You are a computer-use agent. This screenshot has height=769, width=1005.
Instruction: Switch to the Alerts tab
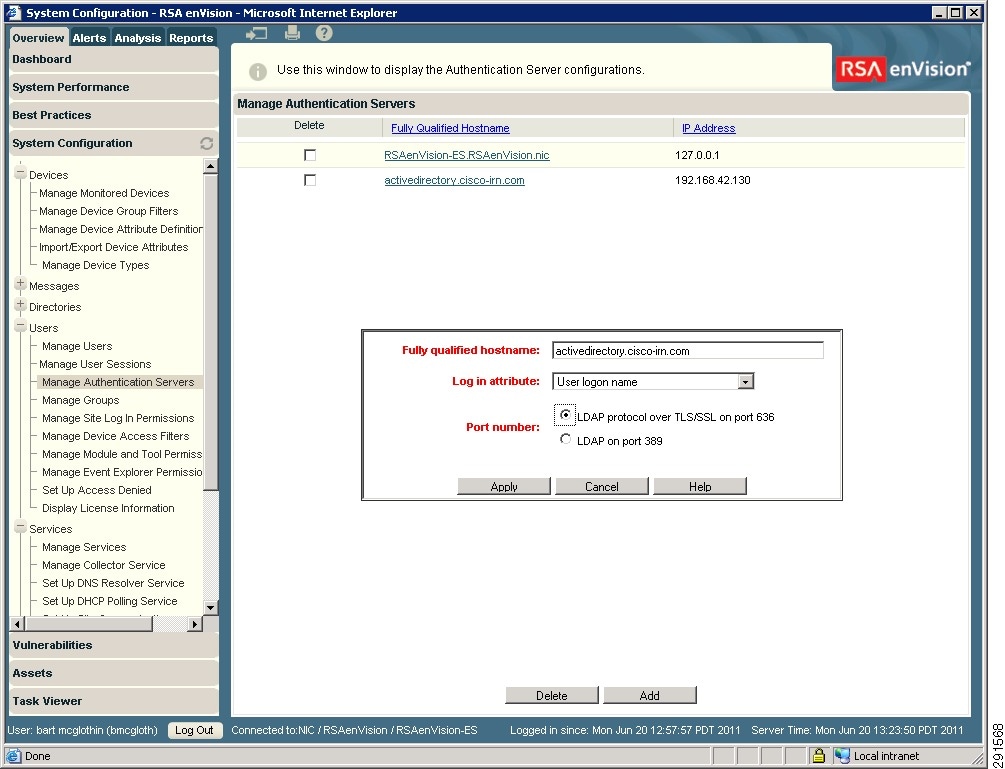coord(89,38)
